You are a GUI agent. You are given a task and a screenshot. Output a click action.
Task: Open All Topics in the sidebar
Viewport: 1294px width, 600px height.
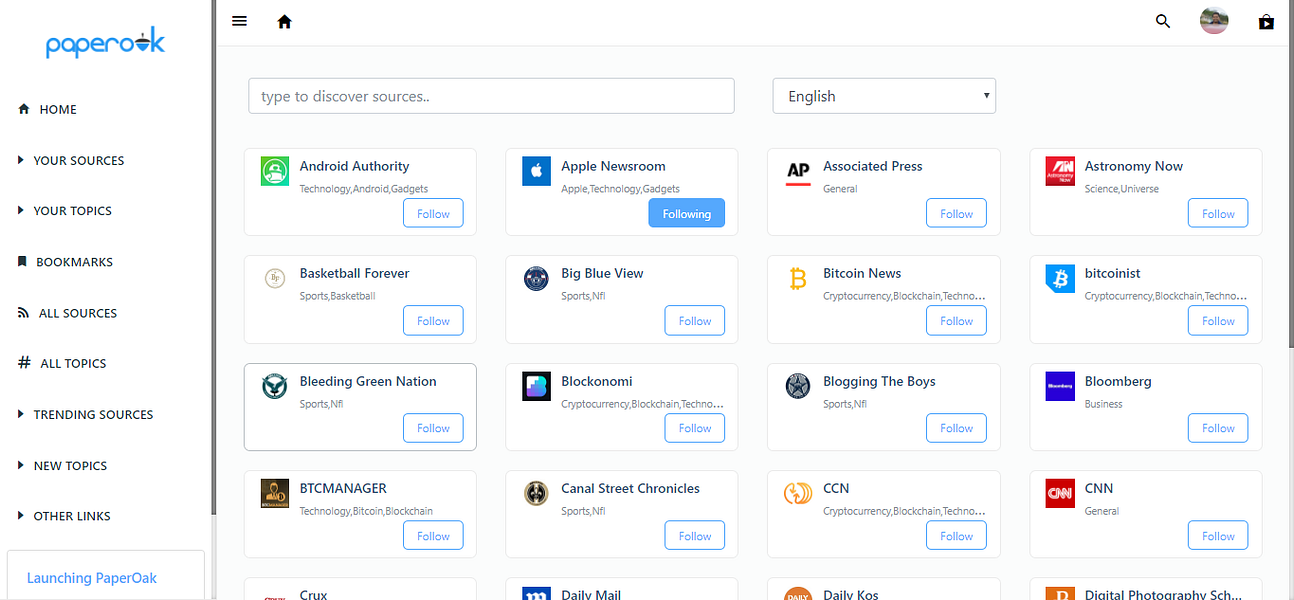pyautogui.click(x=63, y=363)
